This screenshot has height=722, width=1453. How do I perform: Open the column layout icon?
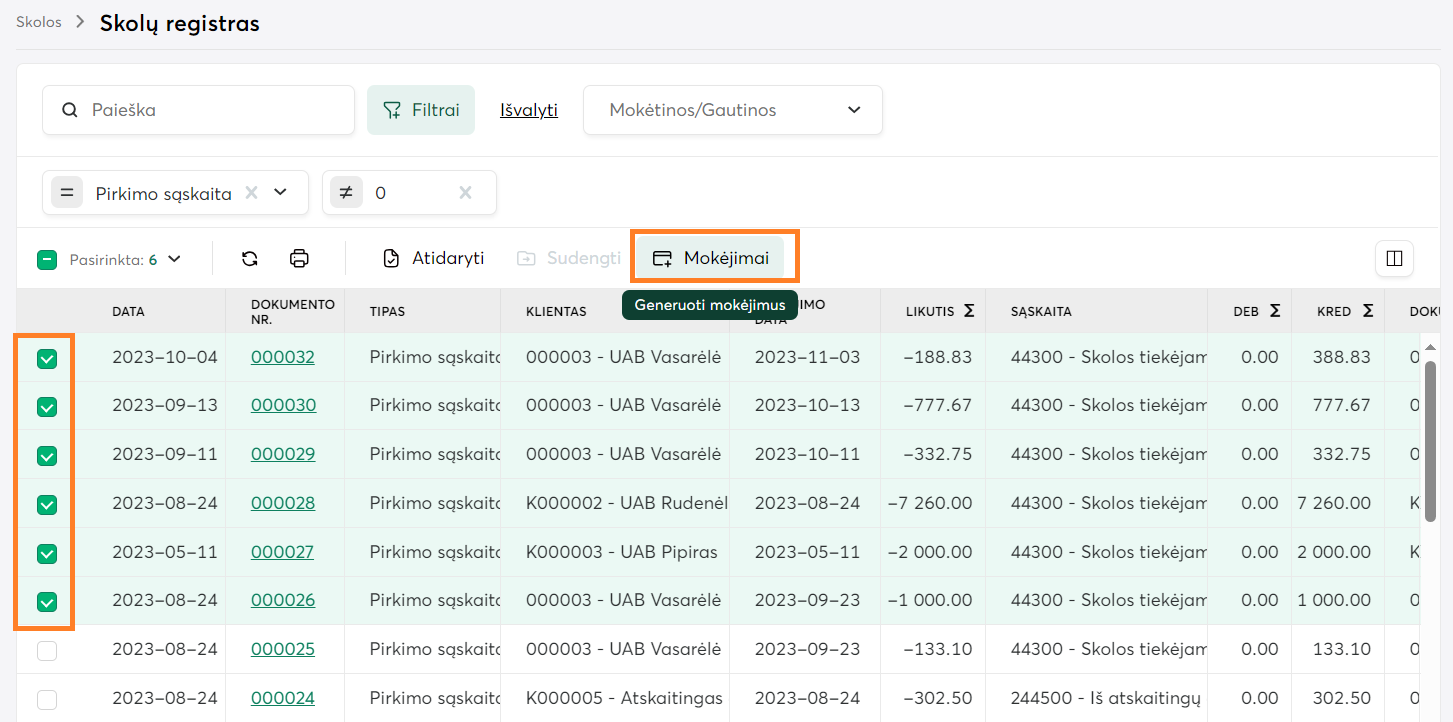pos(1394,258)
